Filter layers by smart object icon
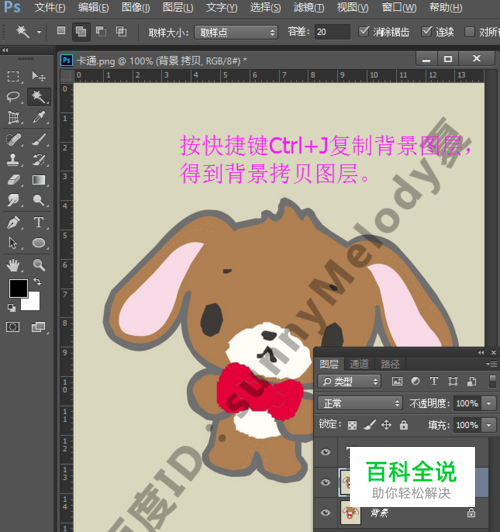The image size is (500, 532). (472, 381)
